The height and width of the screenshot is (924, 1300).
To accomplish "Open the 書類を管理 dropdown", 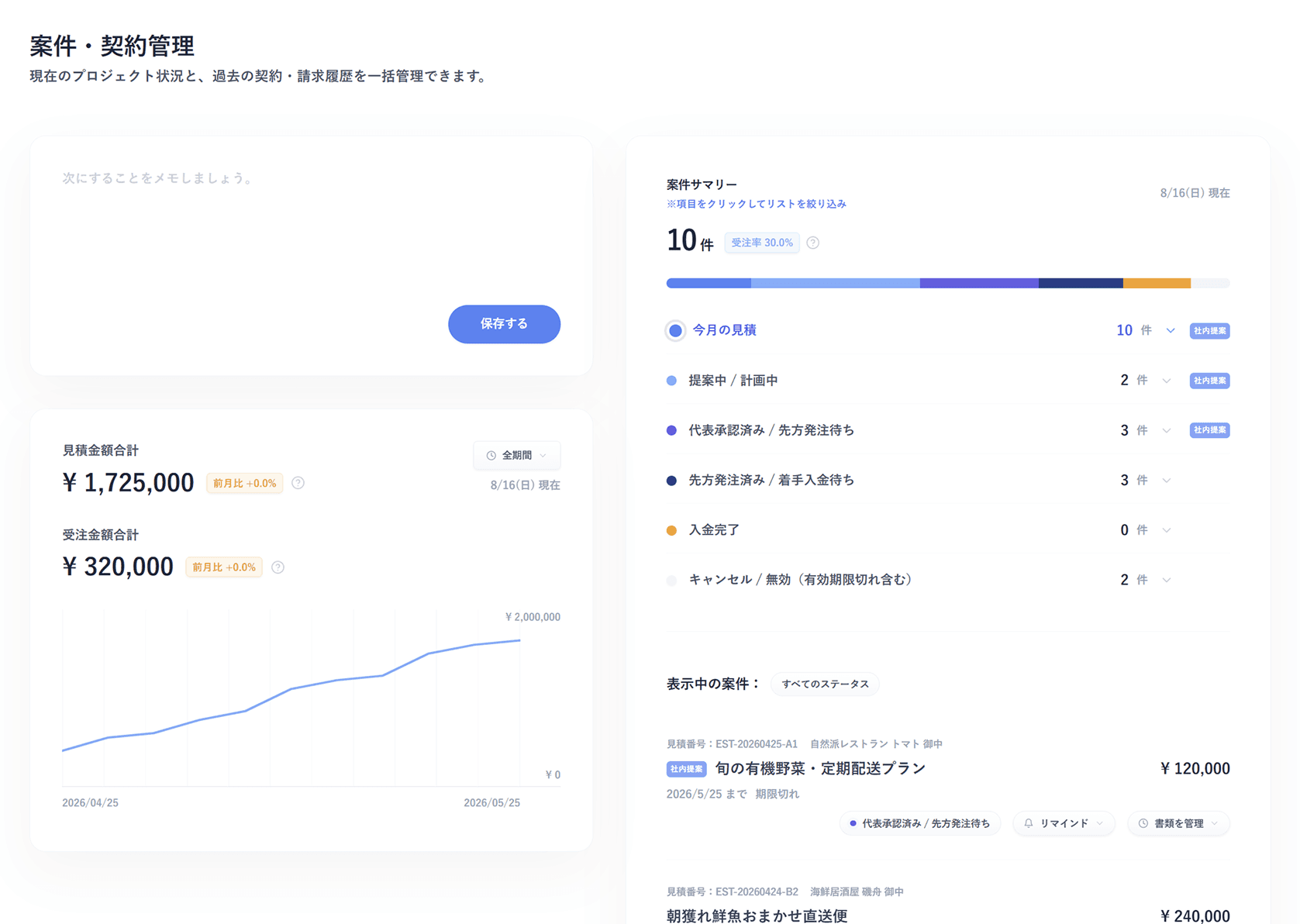I will tap(1178, 823).
